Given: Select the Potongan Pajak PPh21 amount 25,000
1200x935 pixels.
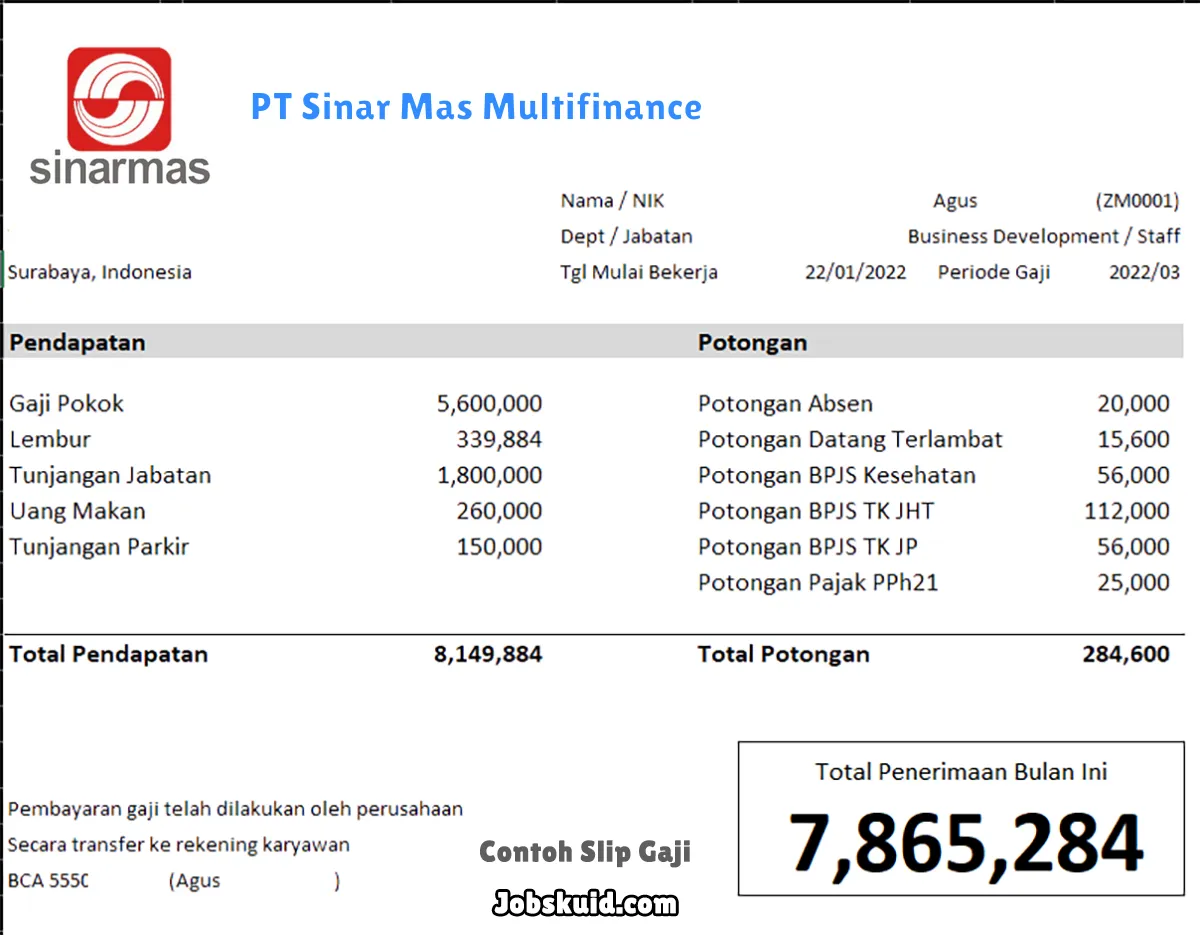Looking at the screenshot, I should pos(1132,583).
